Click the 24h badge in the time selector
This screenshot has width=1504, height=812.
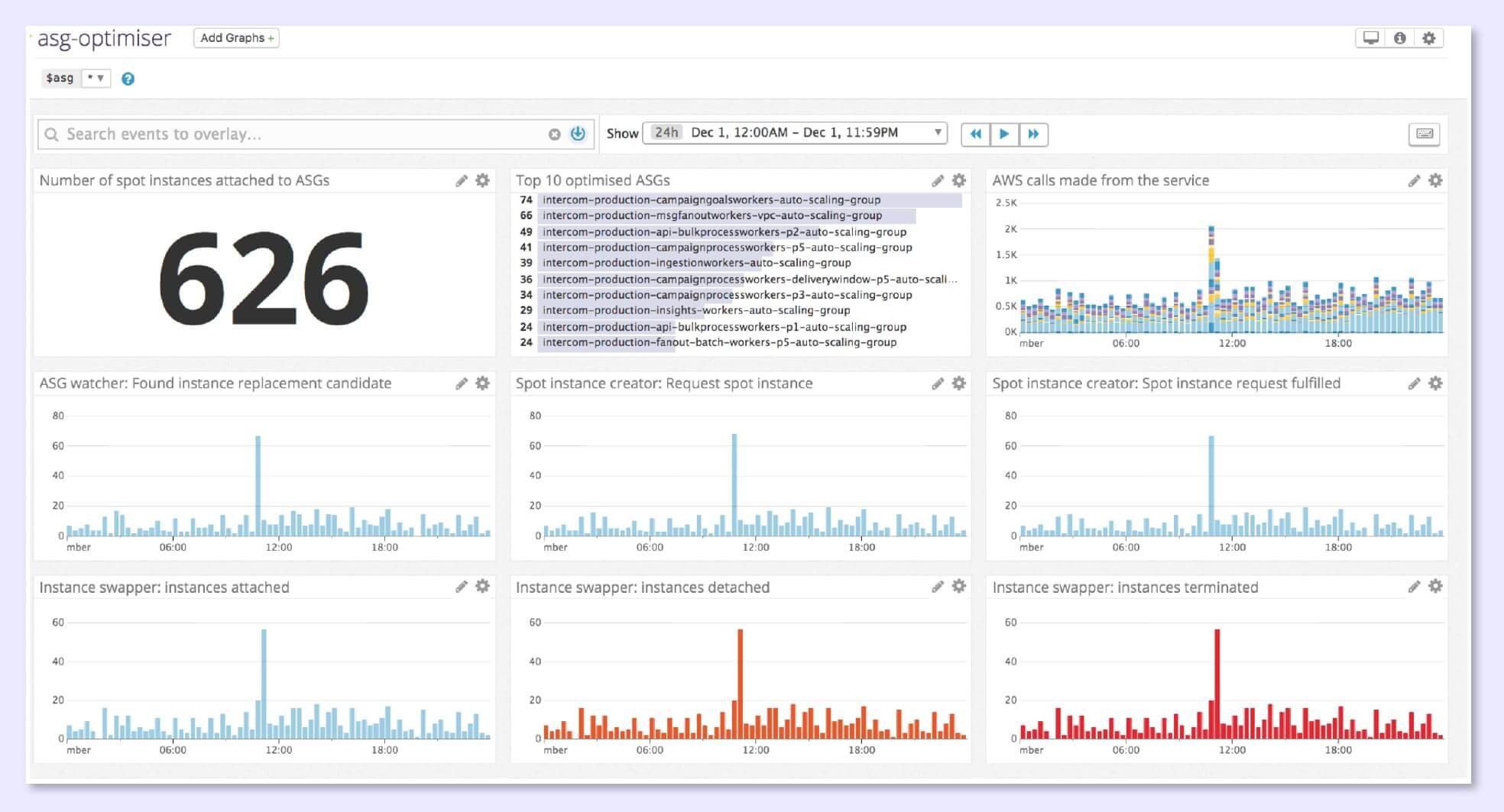click(x=666, y=133)
